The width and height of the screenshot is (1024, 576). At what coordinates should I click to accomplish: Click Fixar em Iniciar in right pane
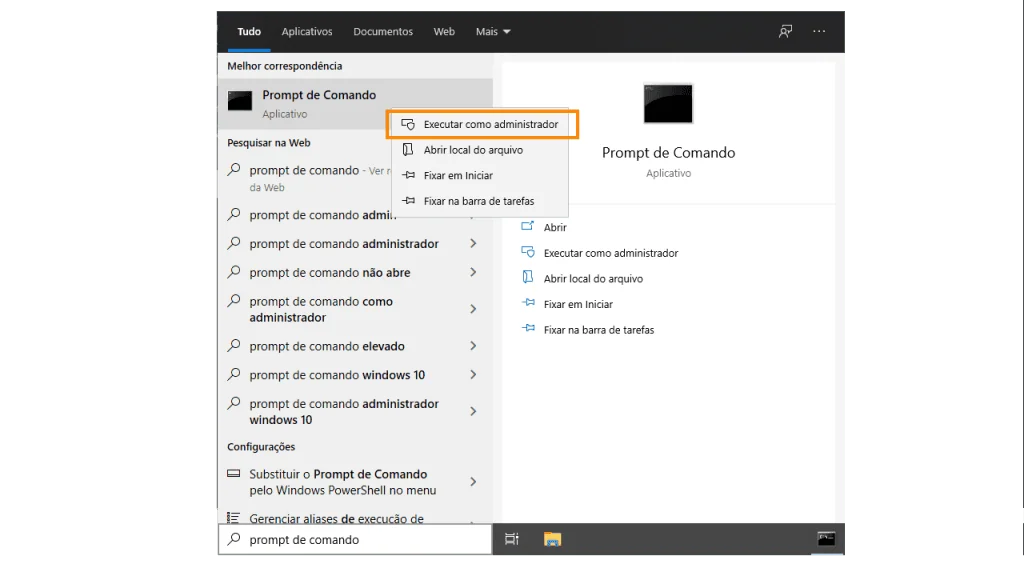click(x=578, y=304)
